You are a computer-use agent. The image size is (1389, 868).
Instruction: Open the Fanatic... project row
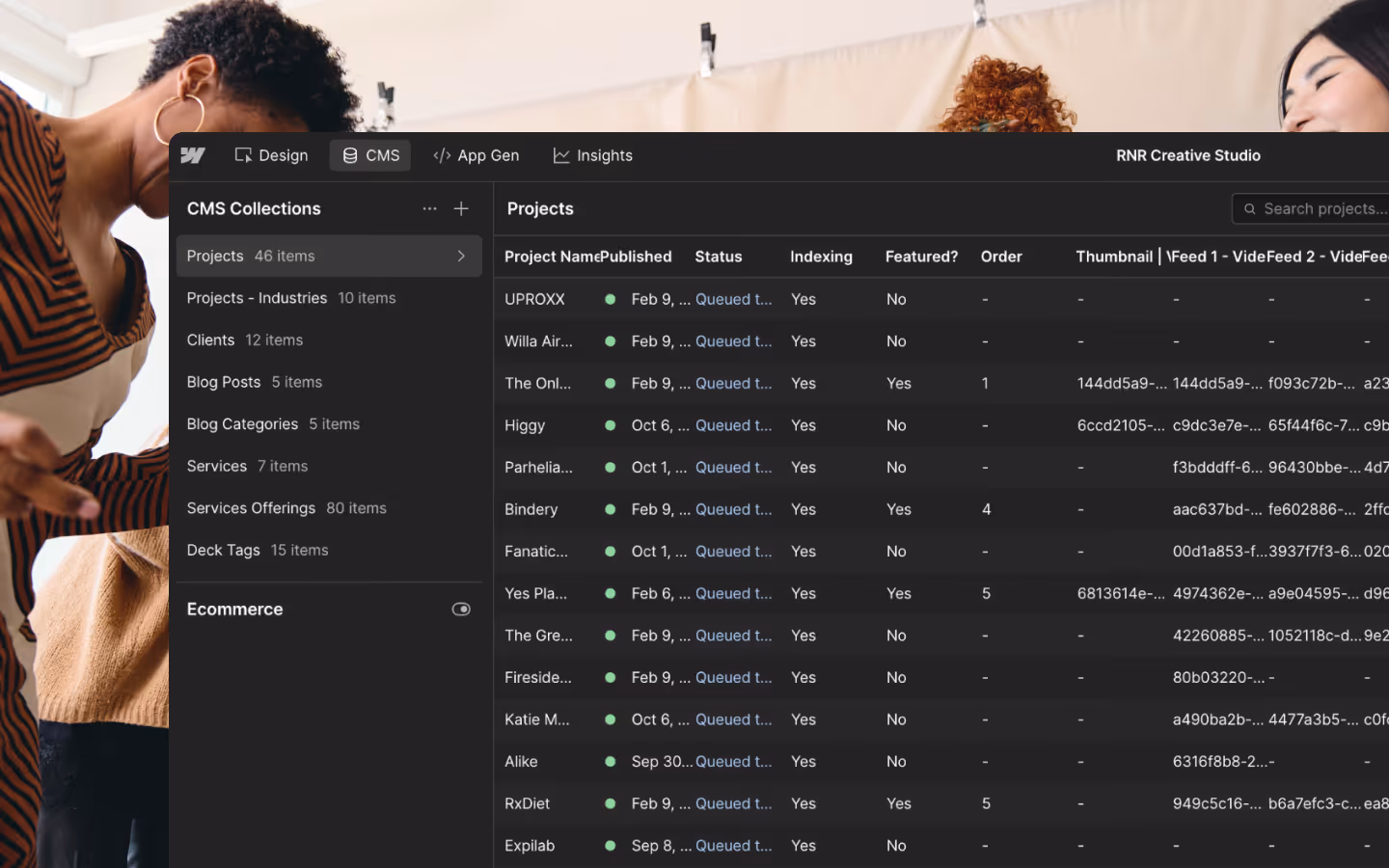coord(941,552)
